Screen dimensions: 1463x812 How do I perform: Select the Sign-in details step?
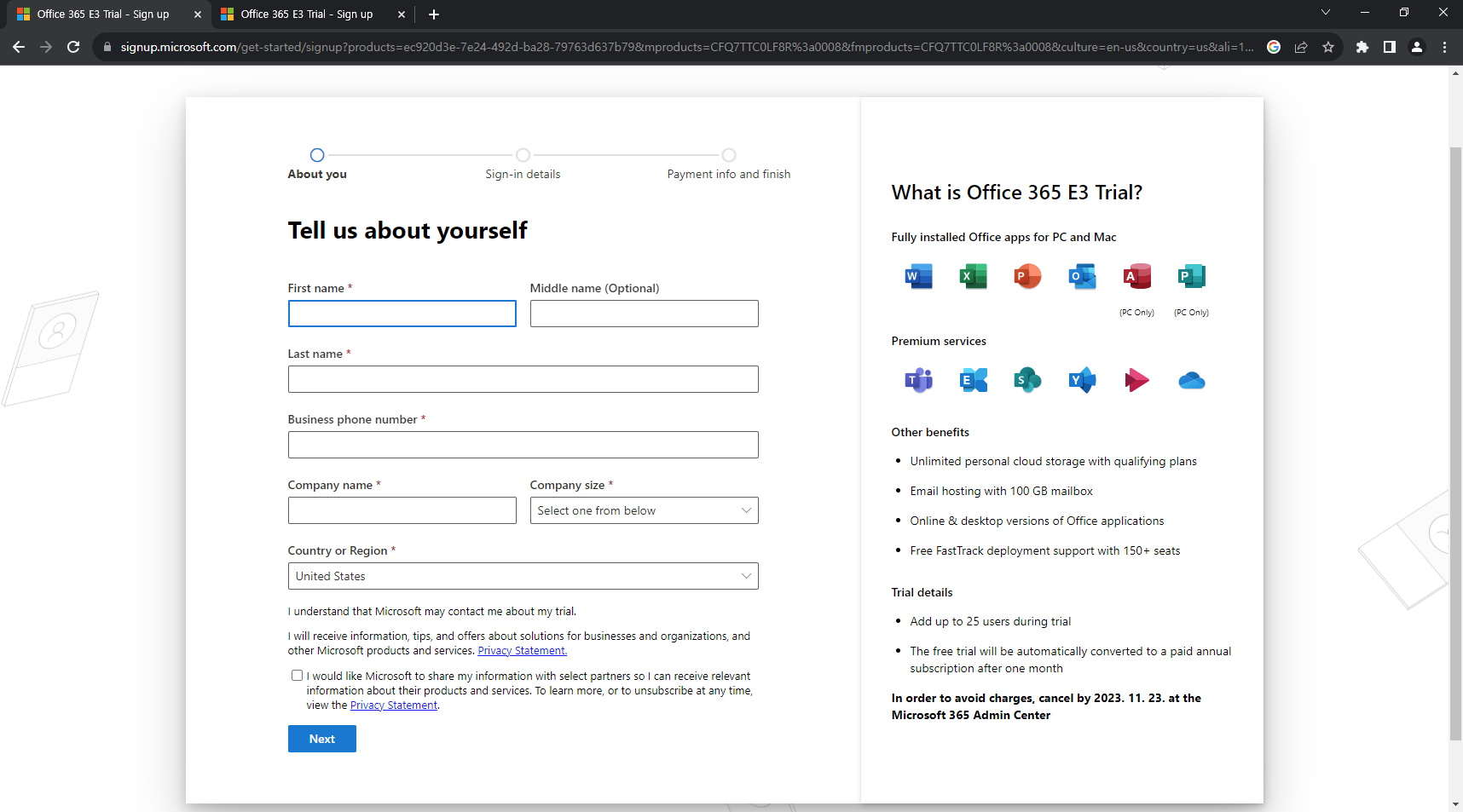click(523, 164)
